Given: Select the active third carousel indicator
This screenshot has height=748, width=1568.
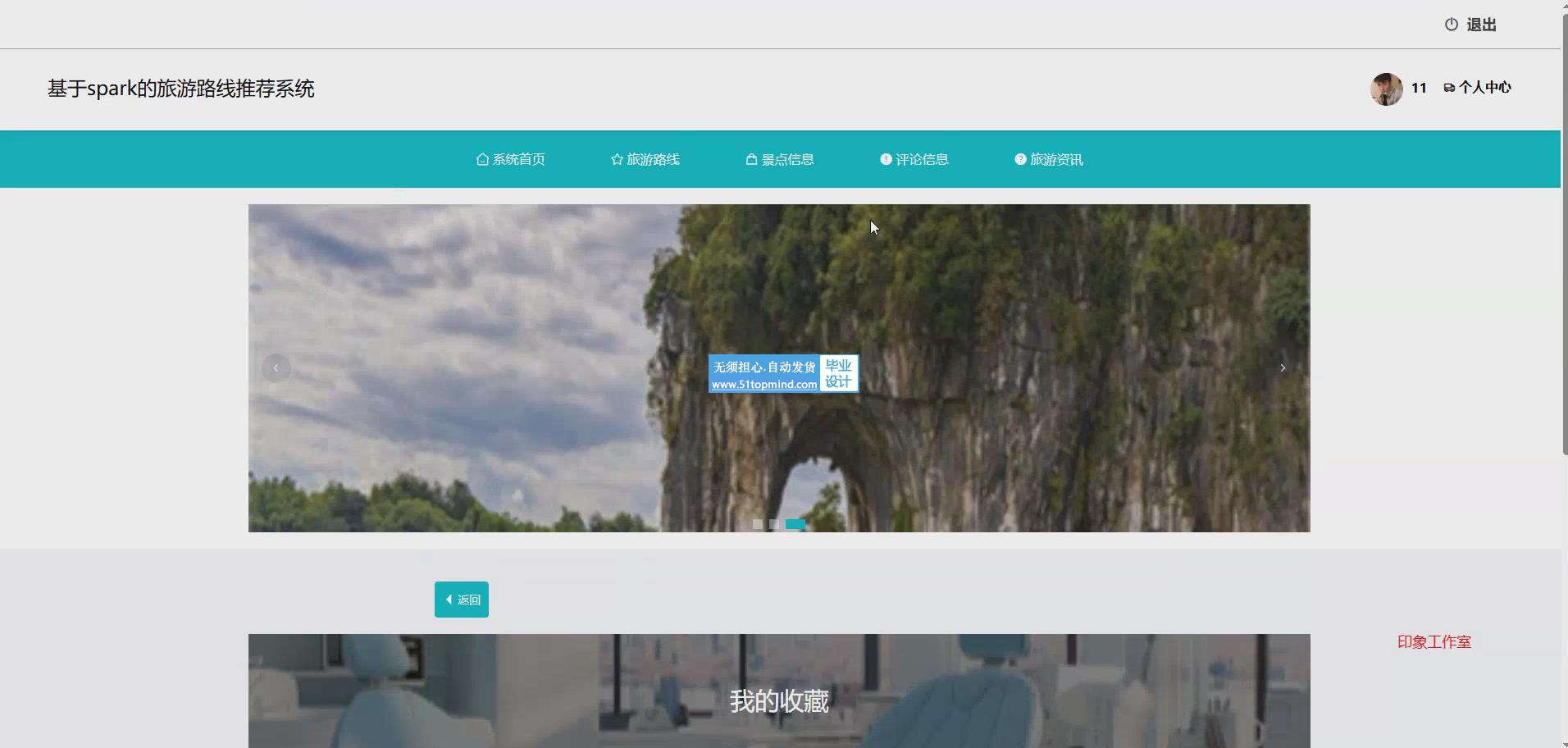Looking at the screenshot, I should (795, 524).
